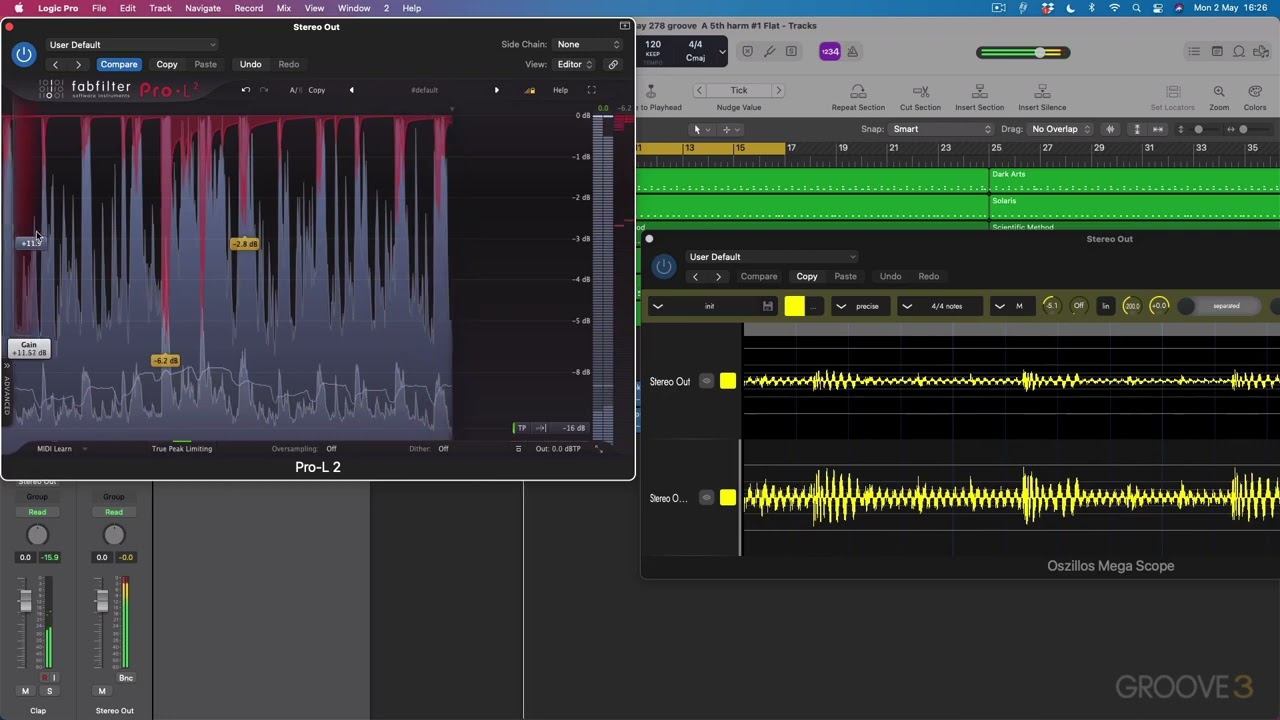1280x720 pixels.
Task: Open View Editor dropdown
Action: pyautogui.click(x=574, y=64)
